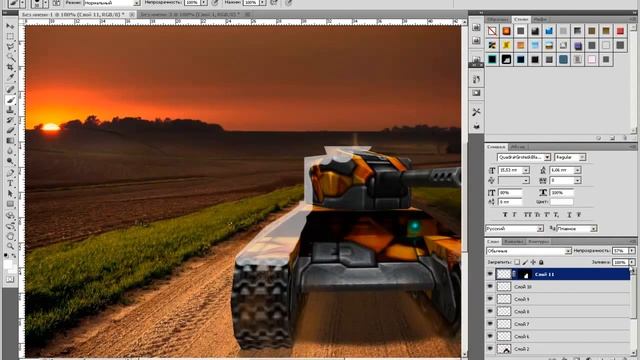Select the Move tool

[x=10, y=27]
